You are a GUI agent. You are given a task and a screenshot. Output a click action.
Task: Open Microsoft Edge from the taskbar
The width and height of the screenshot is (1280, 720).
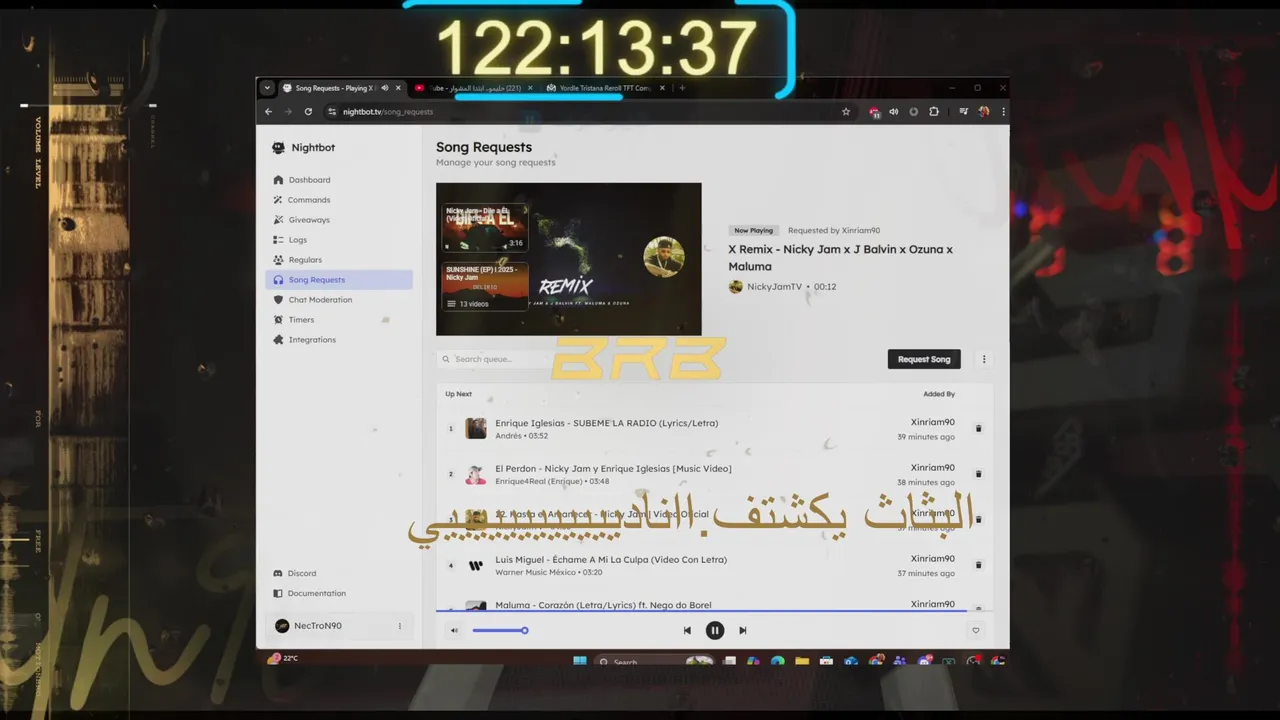click(777, 661)
